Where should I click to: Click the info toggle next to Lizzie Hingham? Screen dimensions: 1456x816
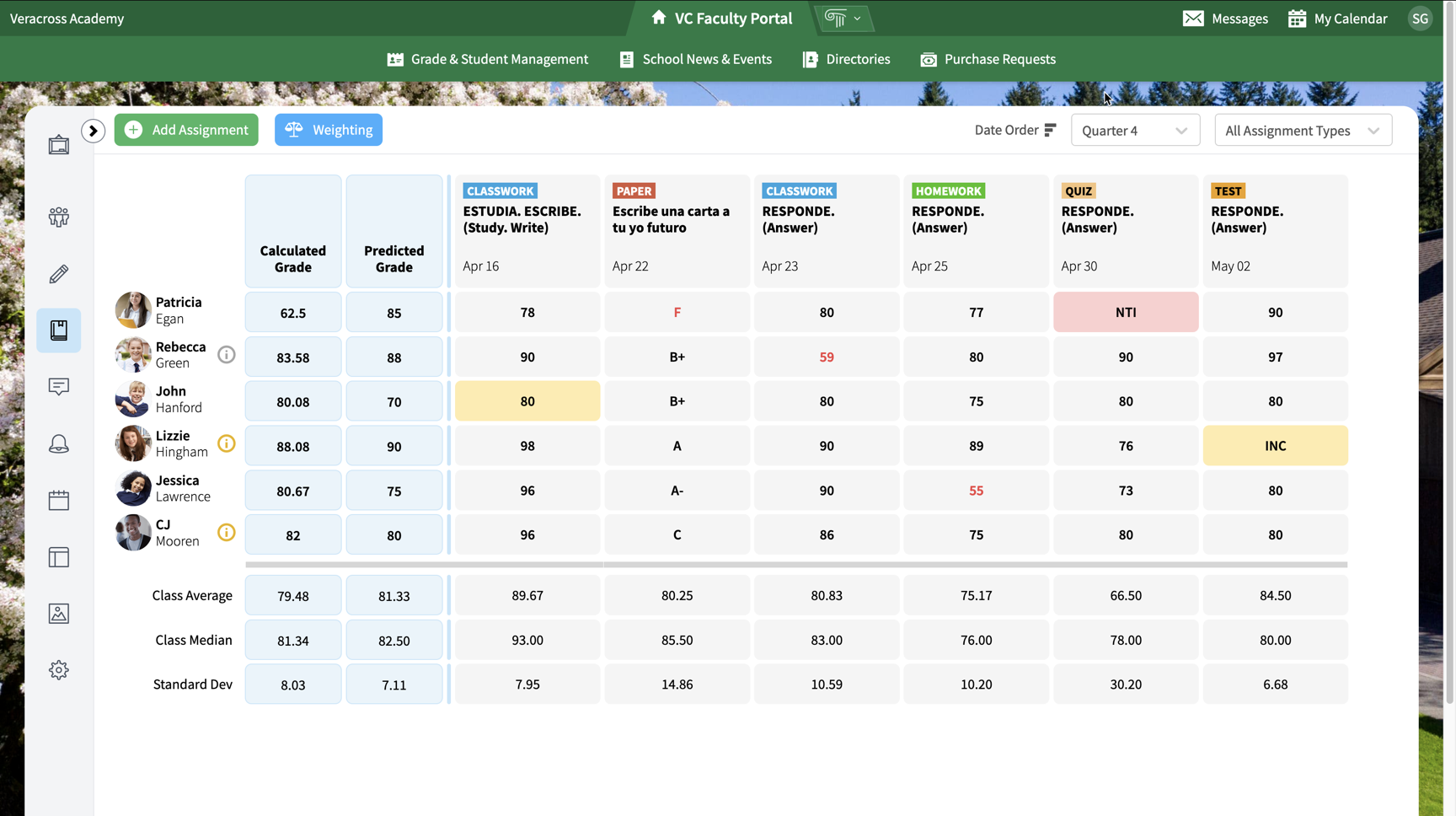(x=226, y=443)
